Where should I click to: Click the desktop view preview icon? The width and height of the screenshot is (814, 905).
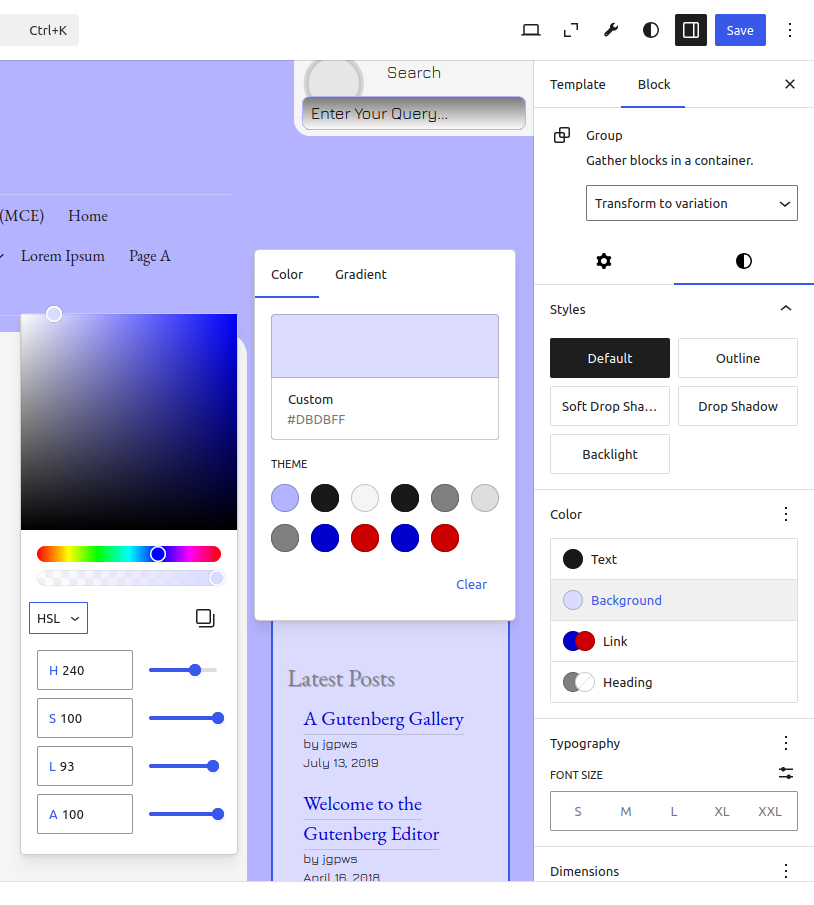pos(531,30)
